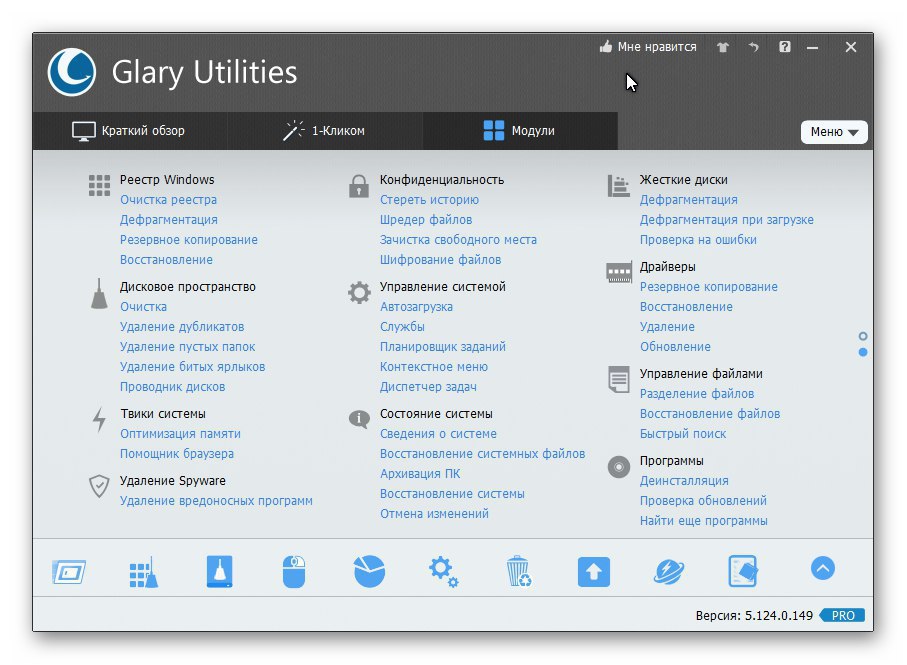Screen dimensions: 907x665
Task: Open 'Сведения о системе' link
Action: click(438, 434)
